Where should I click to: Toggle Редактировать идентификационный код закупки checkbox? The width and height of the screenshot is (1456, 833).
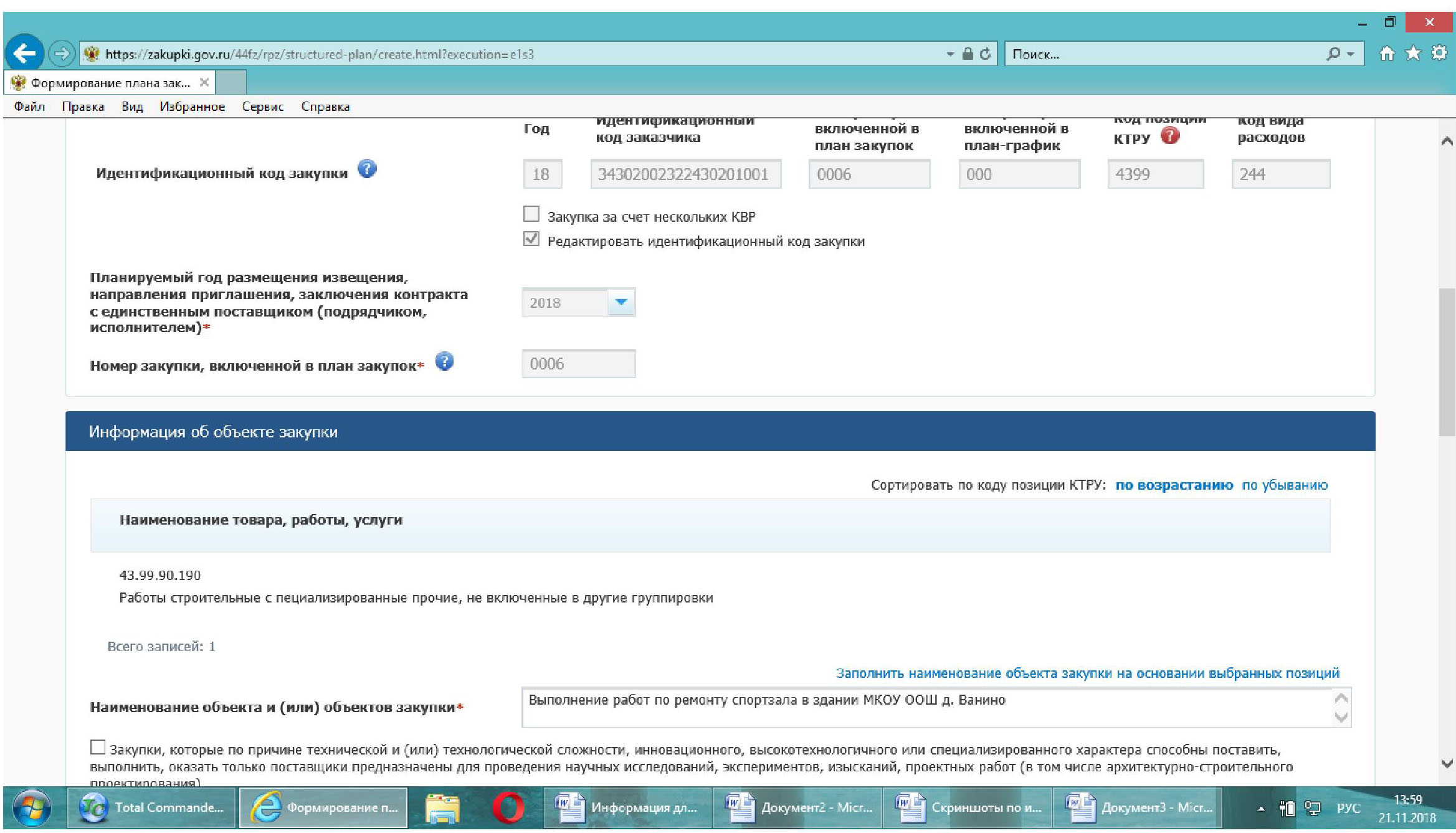[x=531, y=239]
